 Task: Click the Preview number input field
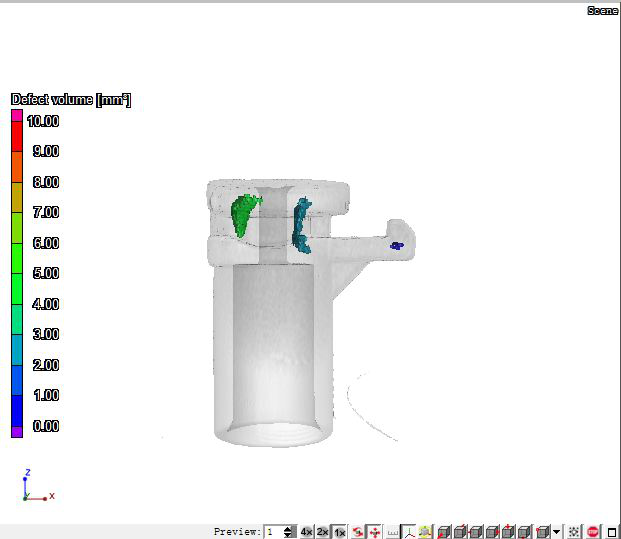point(273,532)
